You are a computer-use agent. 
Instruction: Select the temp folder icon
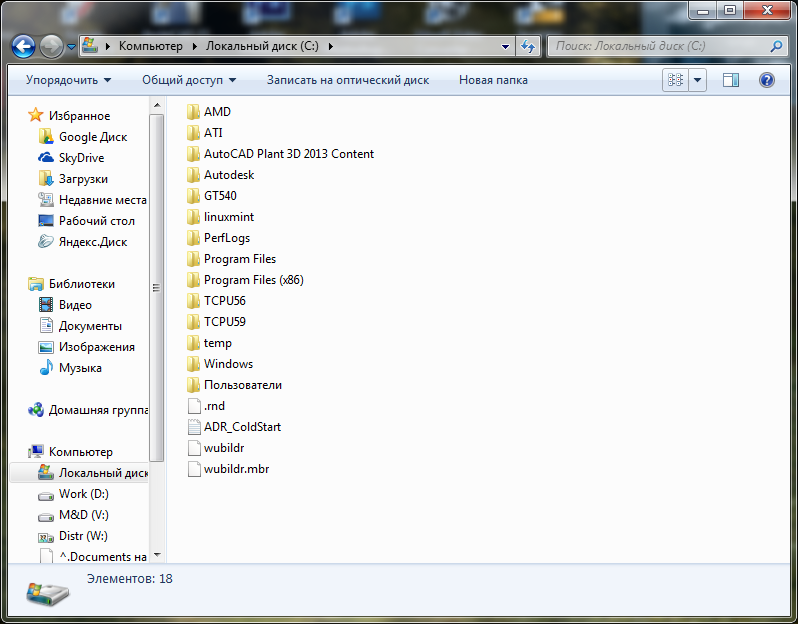(x=193, y=343)
